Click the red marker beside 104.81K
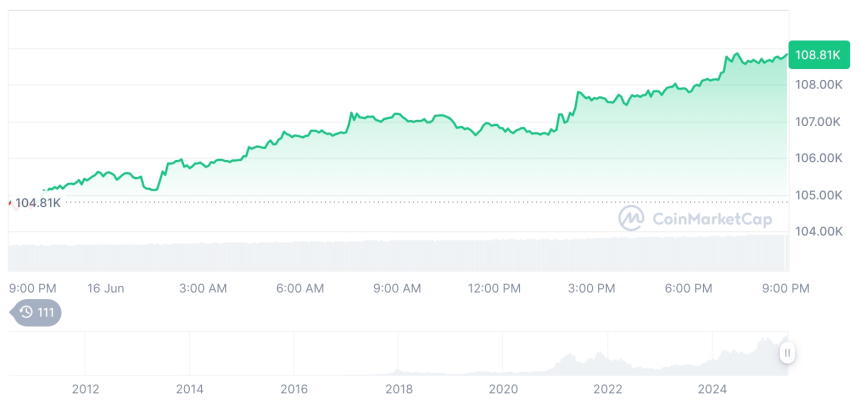 pos(10,203)
